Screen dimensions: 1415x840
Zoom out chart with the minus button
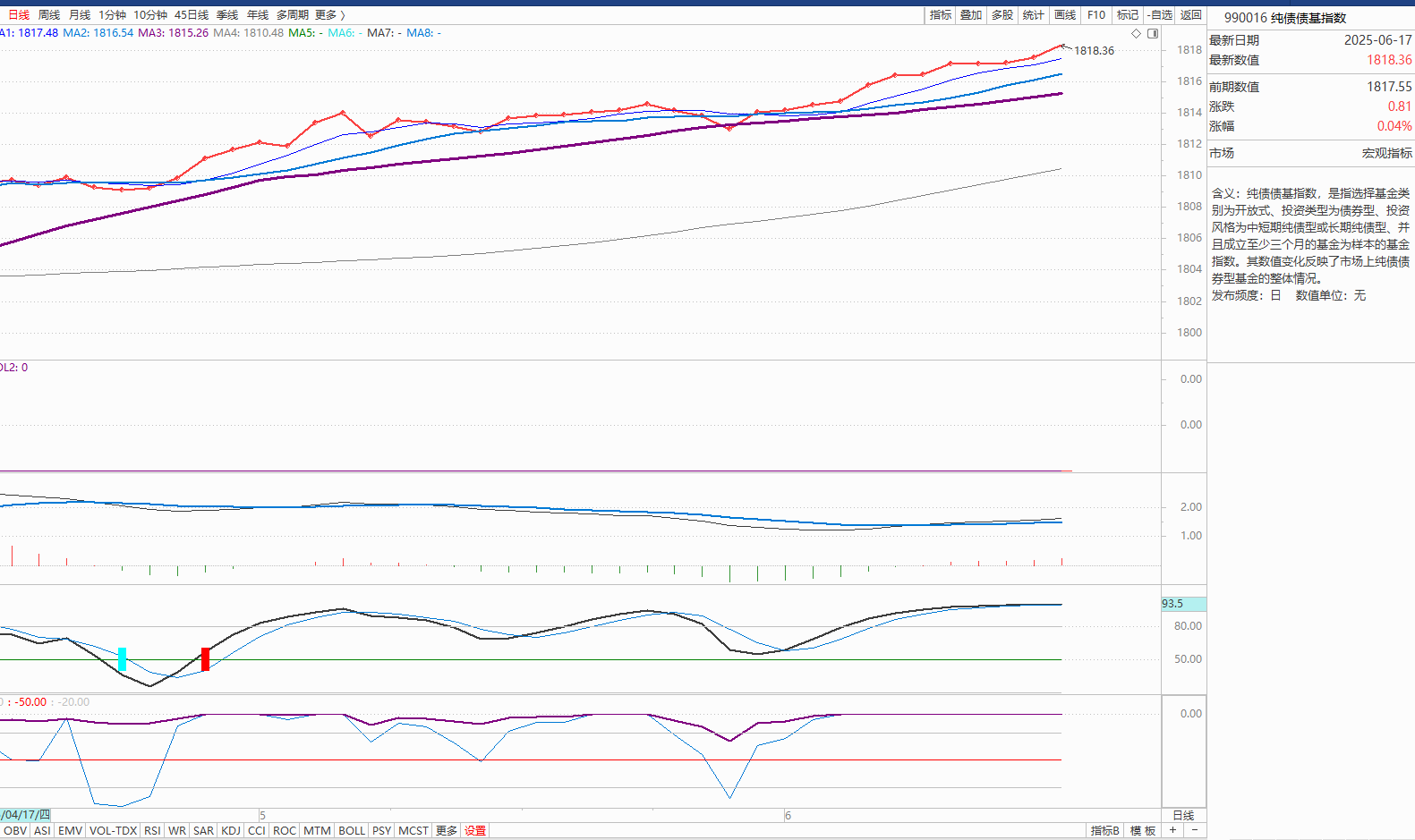(1195, 830)
